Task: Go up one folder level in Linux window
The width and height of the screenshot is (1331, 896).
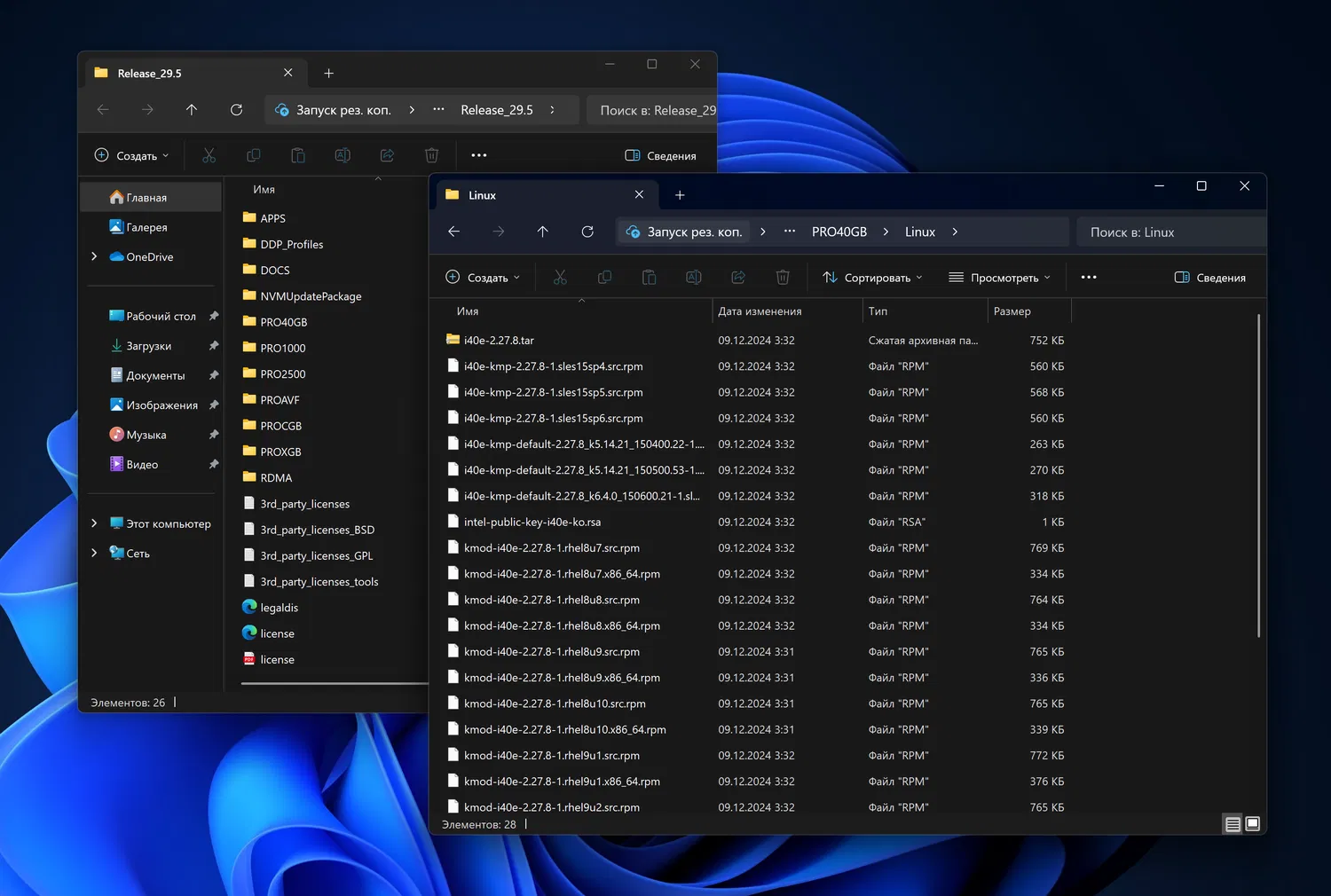Action: 543,232
